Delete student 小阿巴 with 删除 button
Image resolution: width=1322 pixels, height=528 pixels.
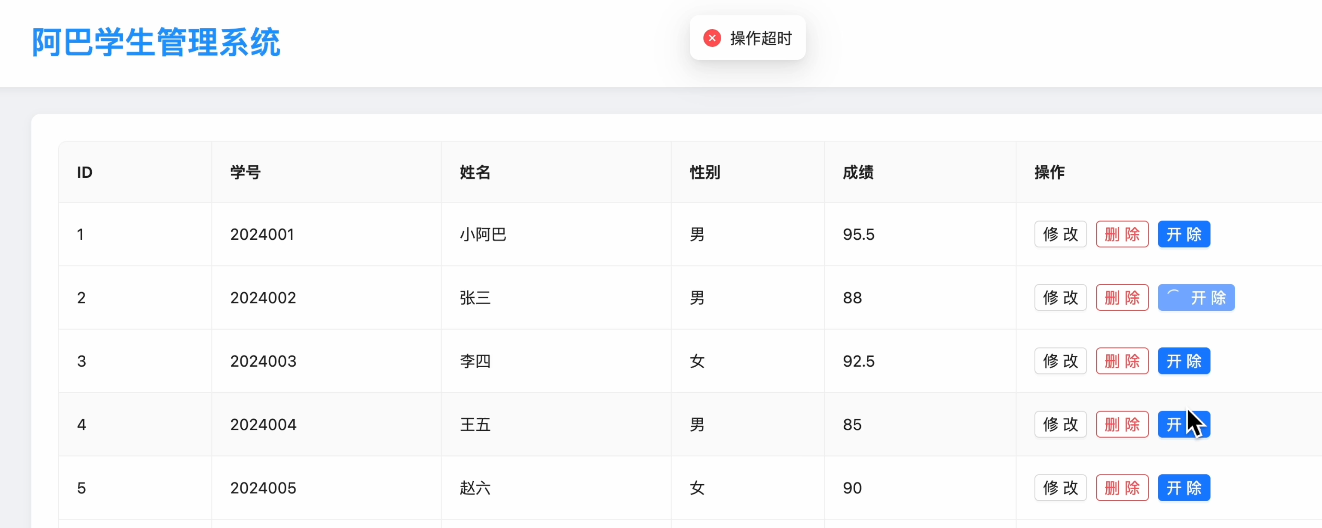(x=1122, y=235)
